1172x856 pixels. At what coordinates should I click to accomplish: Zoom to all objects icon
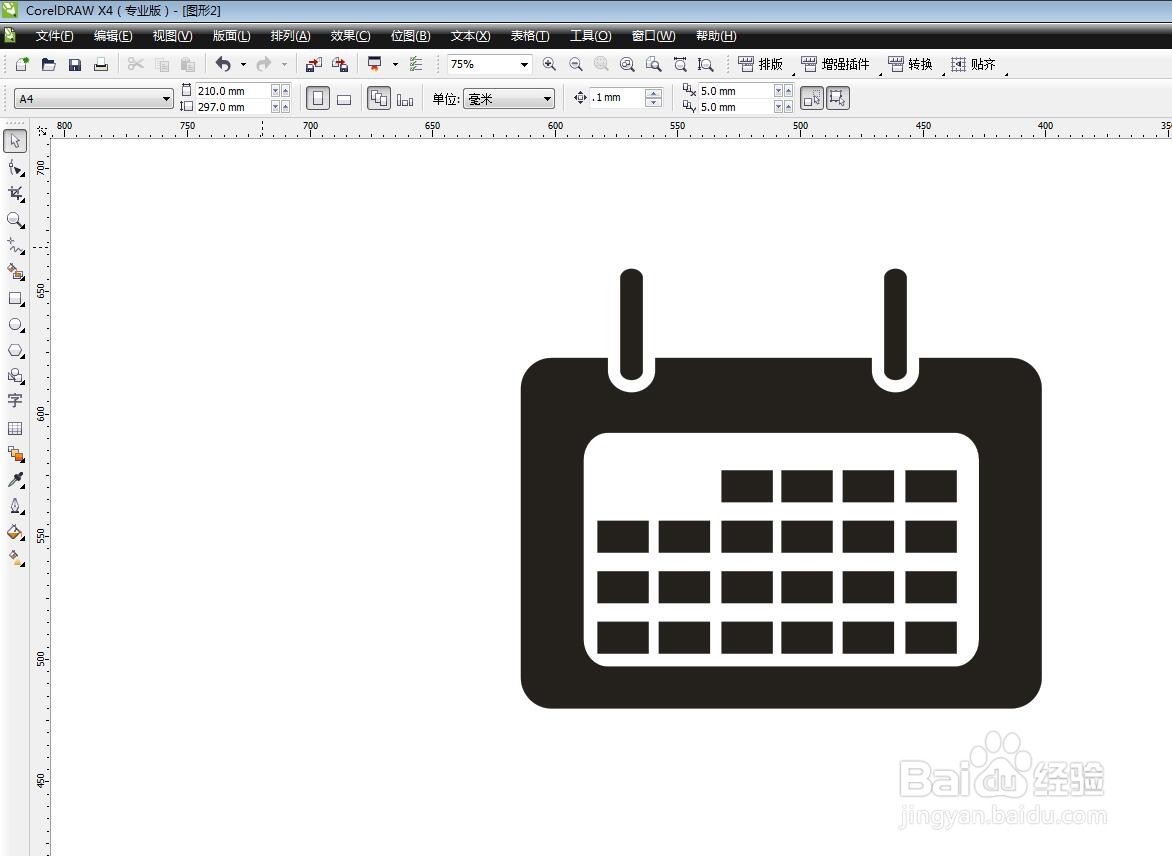627,64
